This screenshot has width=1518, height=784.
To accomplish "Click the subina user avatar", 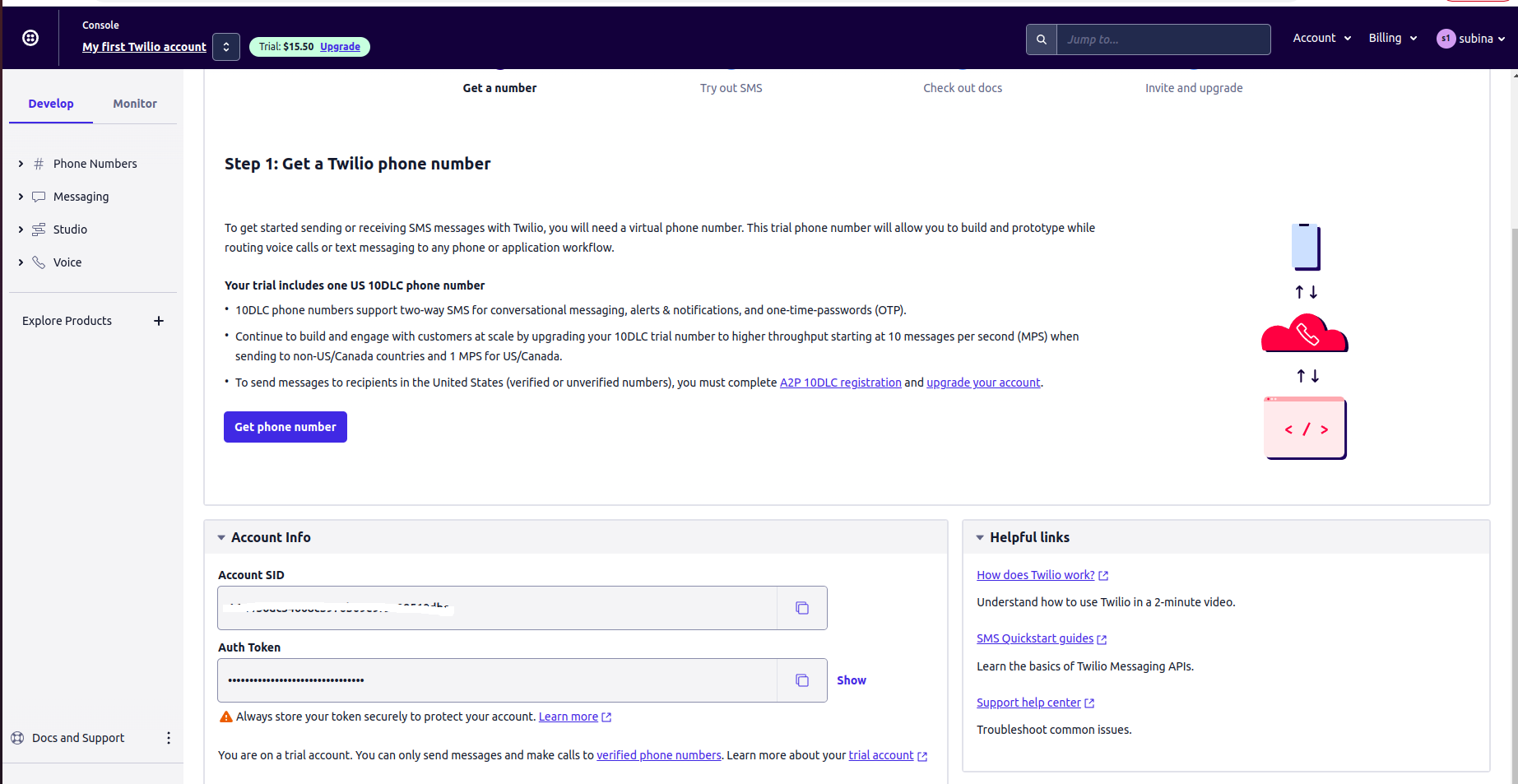I will (1446, 39).
